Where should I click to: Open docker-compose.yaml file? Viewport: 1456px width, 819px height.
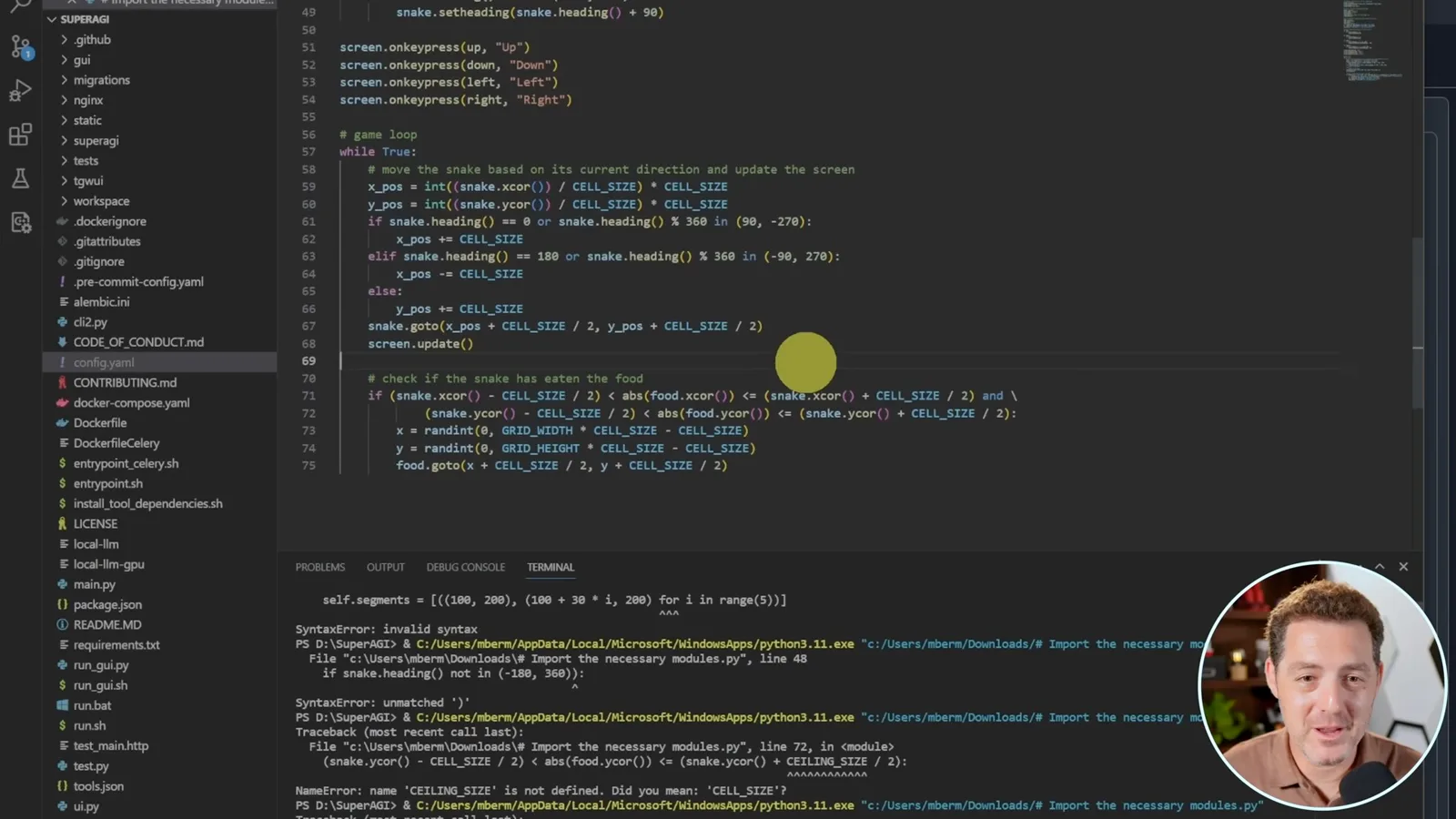tap(132, 403)
